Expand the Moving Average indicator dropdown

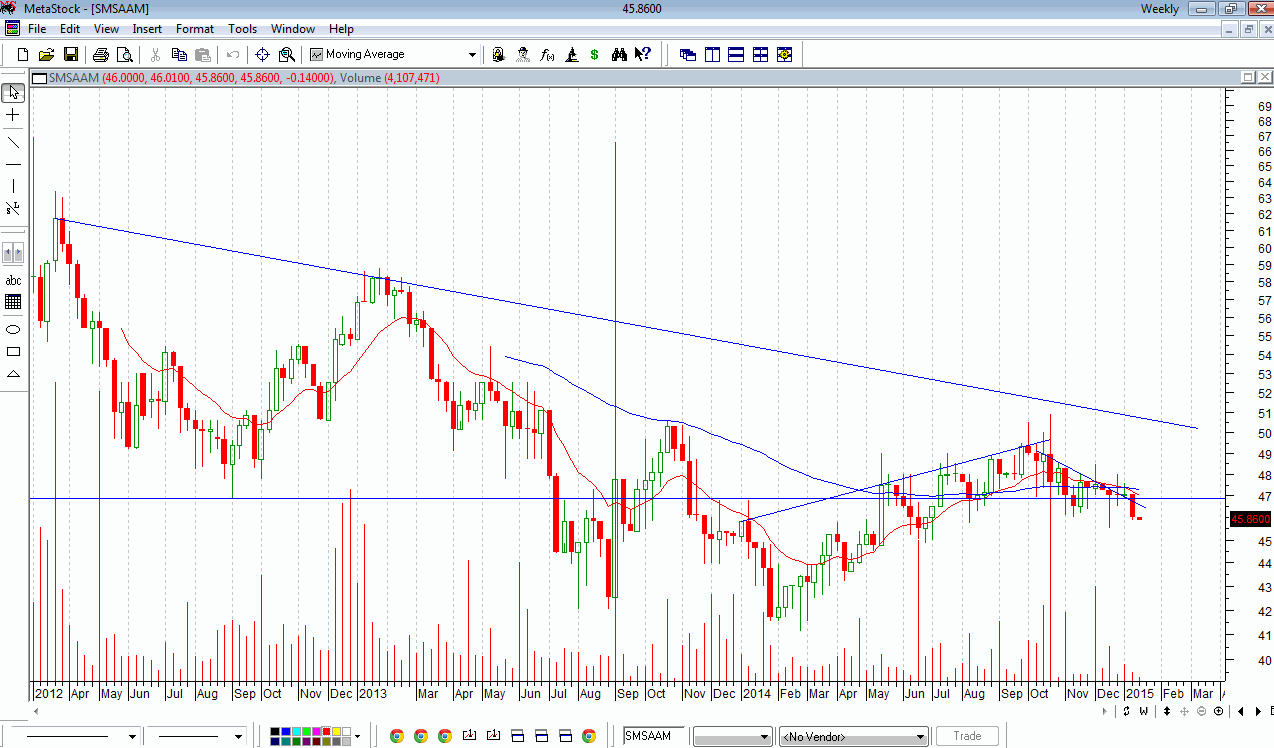(472, 55)
